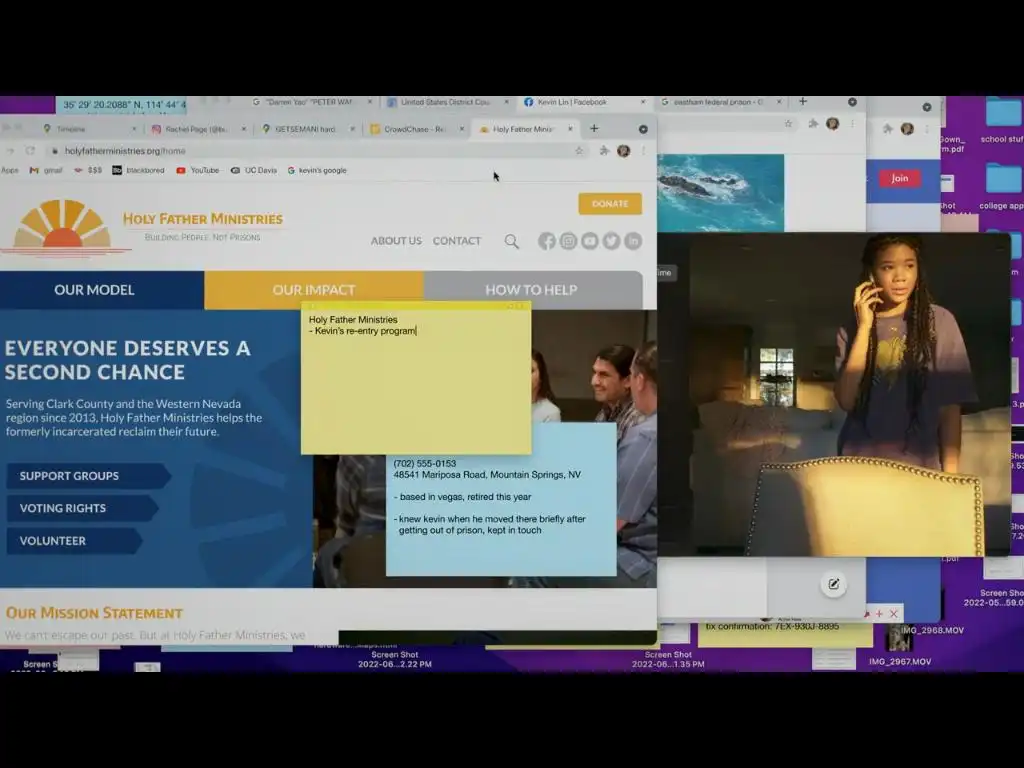This screenshot has width=1024, height=768.
Task: Open the OUR MODEL section
Action: (x=101, y=290)
